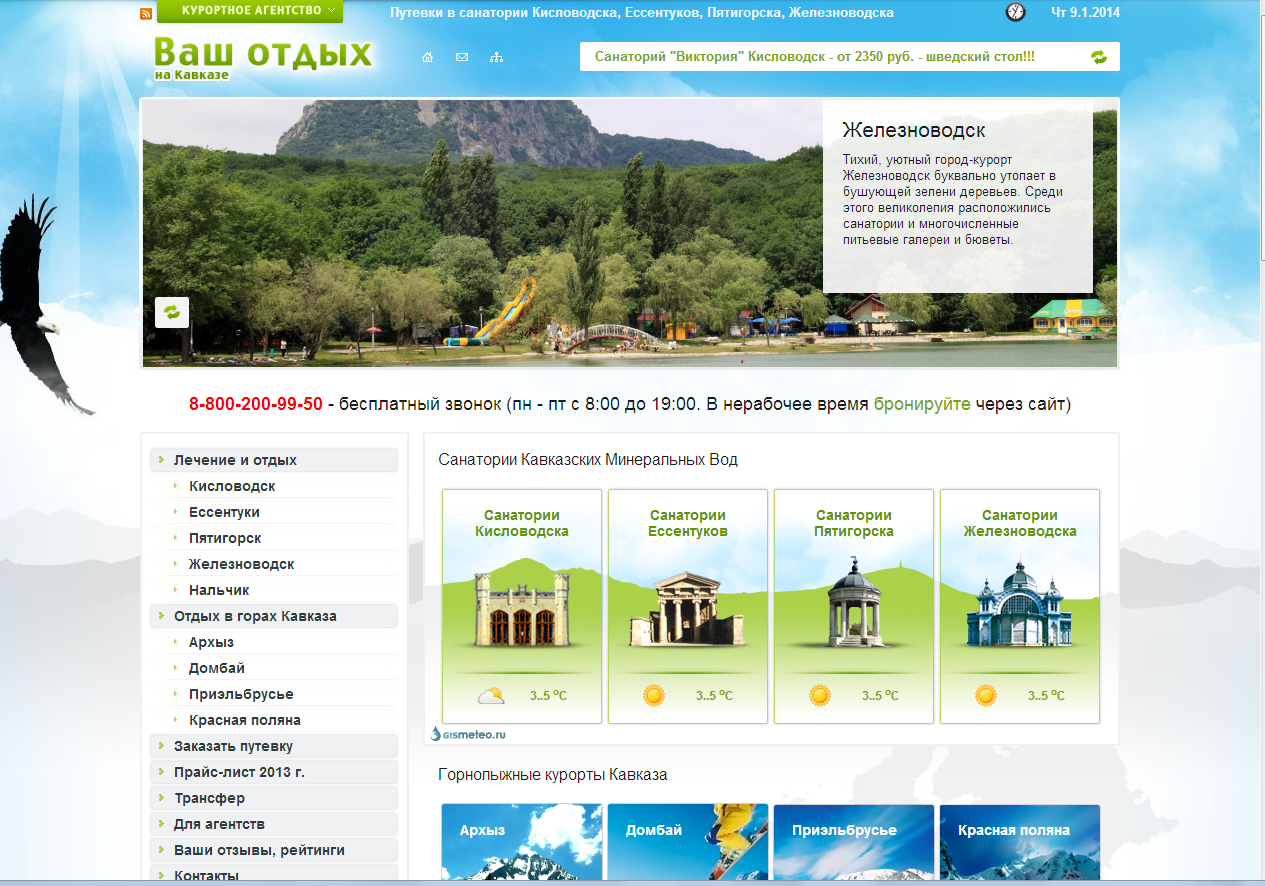Open the sitemap icon
1265x886 pixels.
tap(496, 57)
